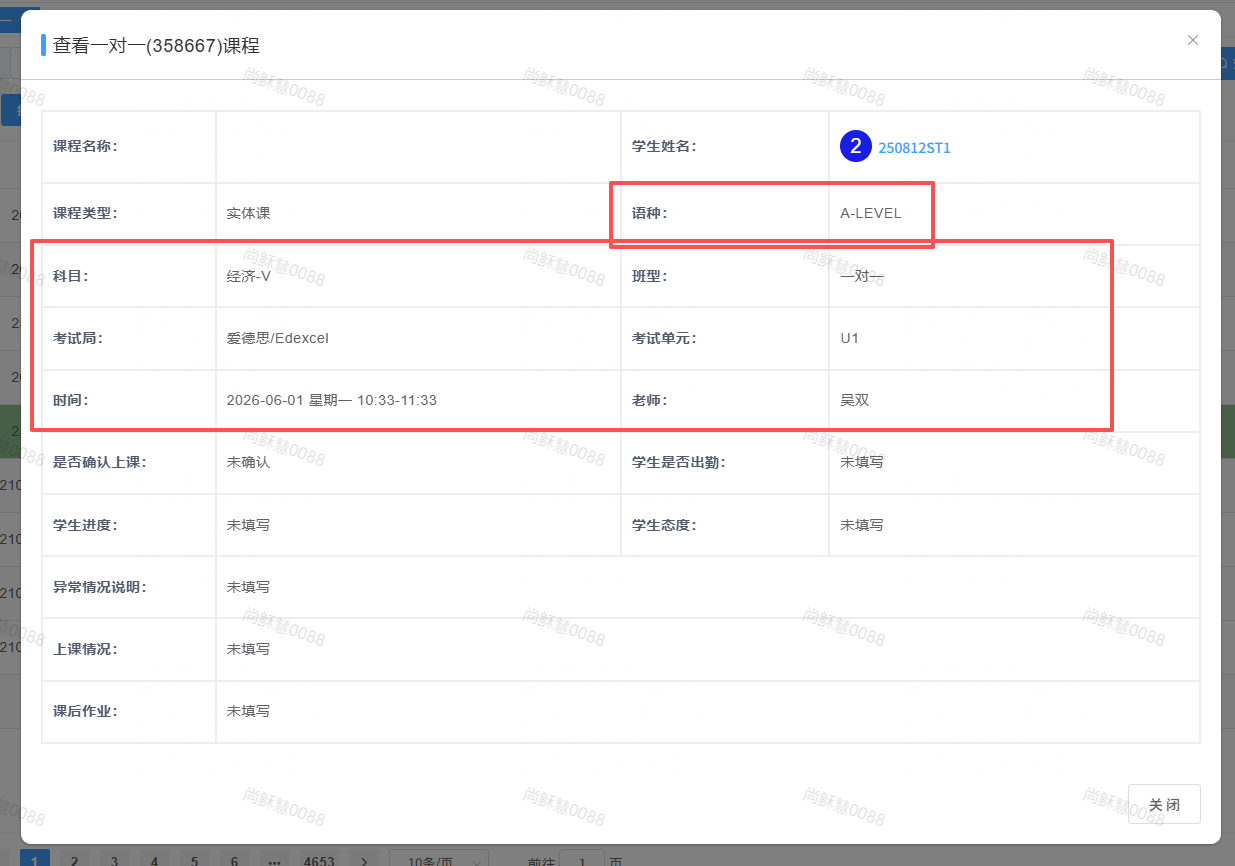Click the 学生态度 label
This screenshot has width=1235, height=866.
click(x=664, y=525)
